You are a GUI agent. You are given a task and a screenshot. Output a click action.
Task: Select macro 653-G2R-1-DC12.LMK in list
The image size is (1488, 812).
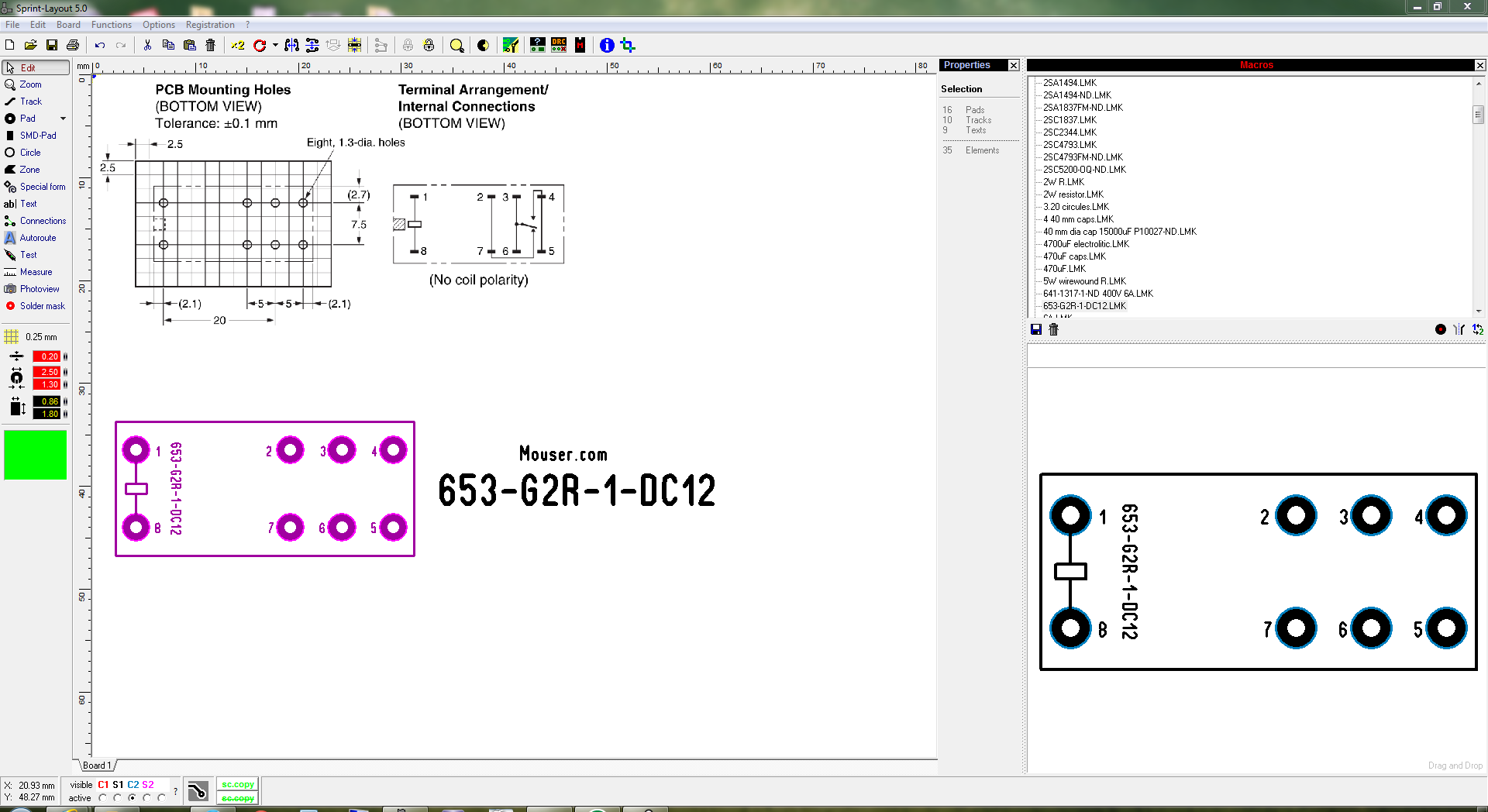(1084, 306)
